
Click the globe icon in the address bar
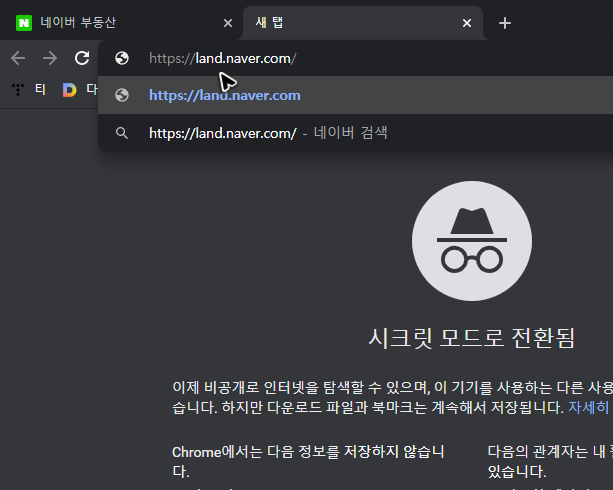[122, 58]
